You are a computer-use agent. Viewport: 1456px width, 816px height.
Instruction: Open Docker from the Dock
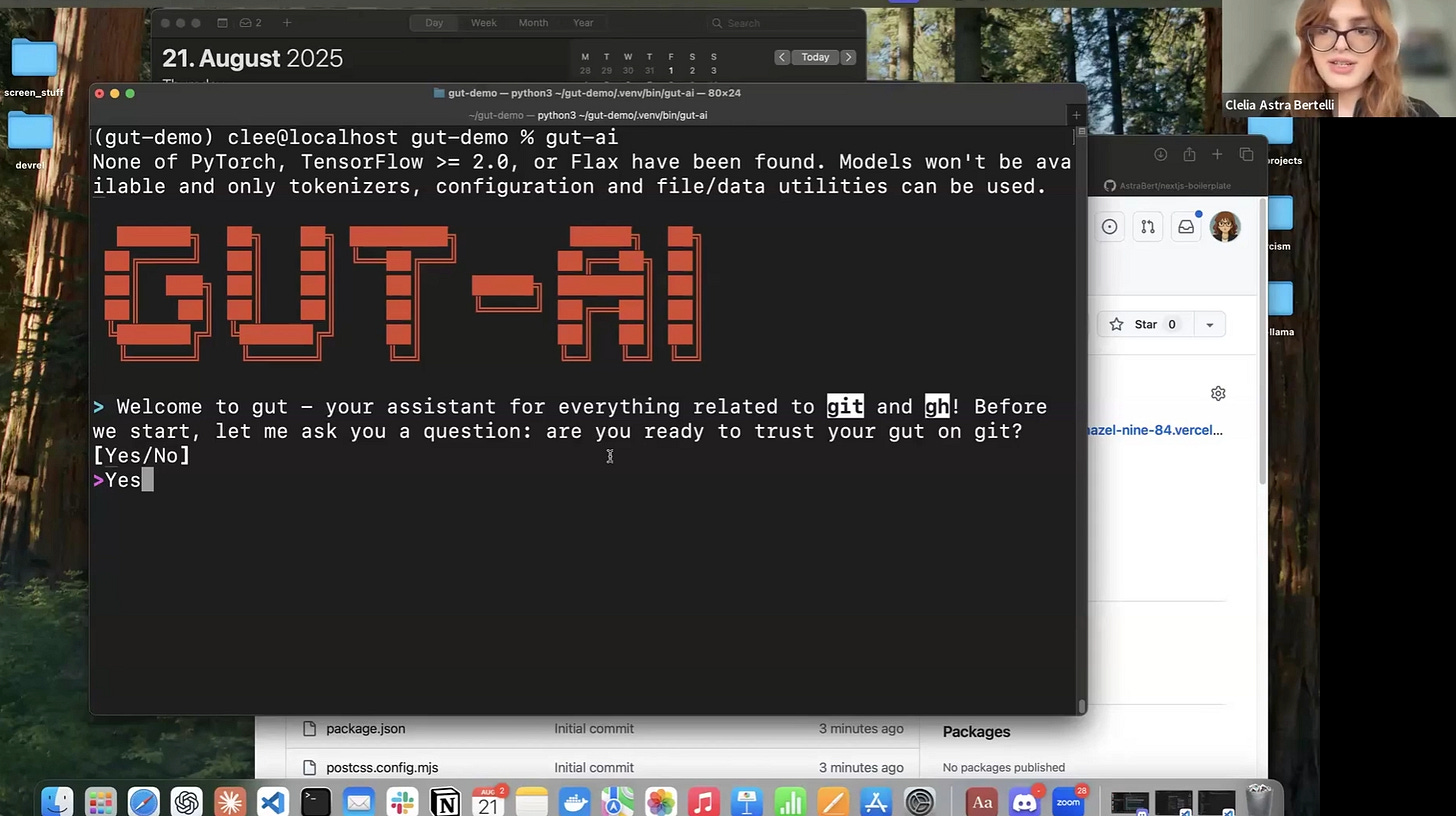click(x=575, y=802)
